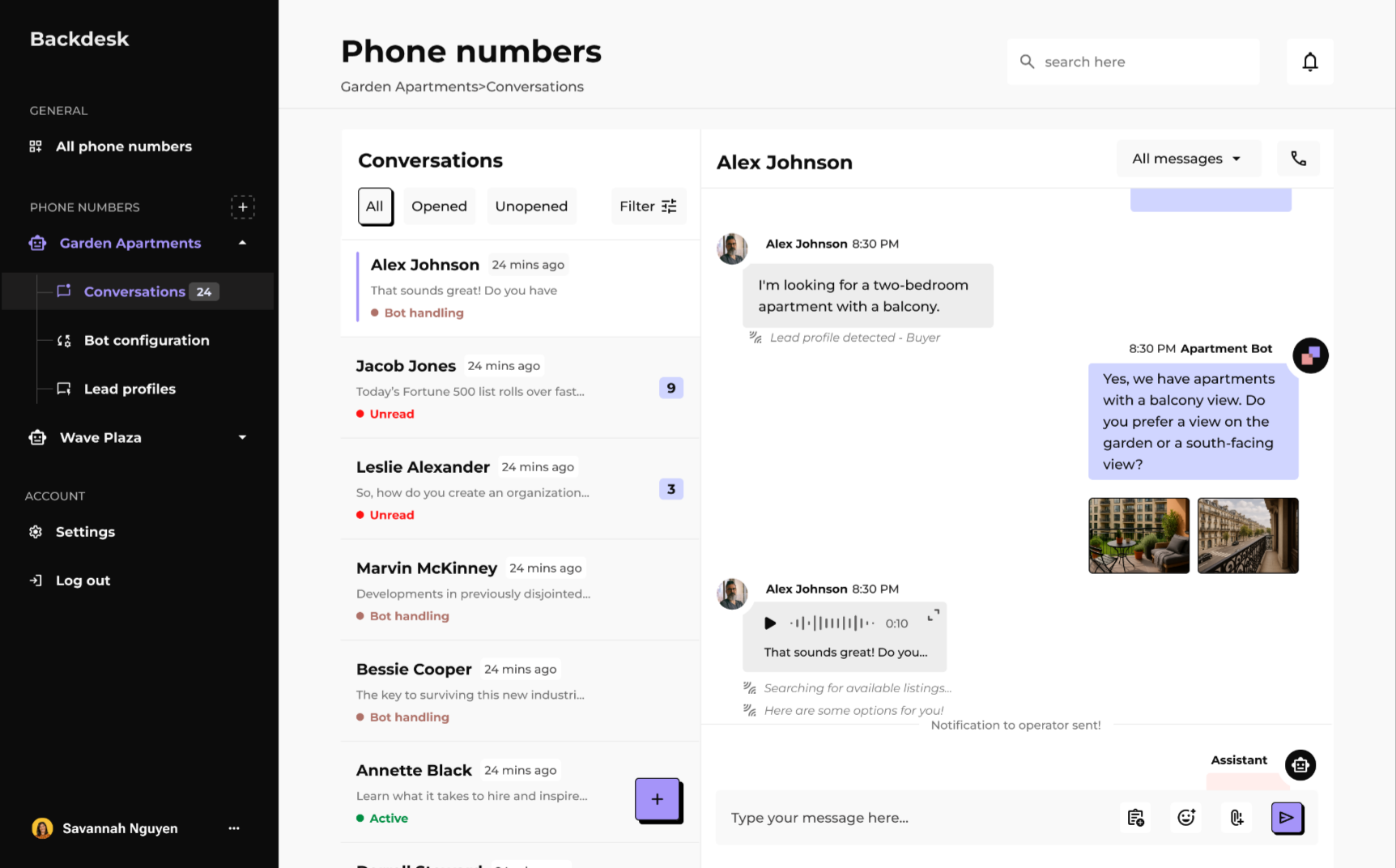
Task: Click the voice message waveform
Action: click(x=832, y=623)
